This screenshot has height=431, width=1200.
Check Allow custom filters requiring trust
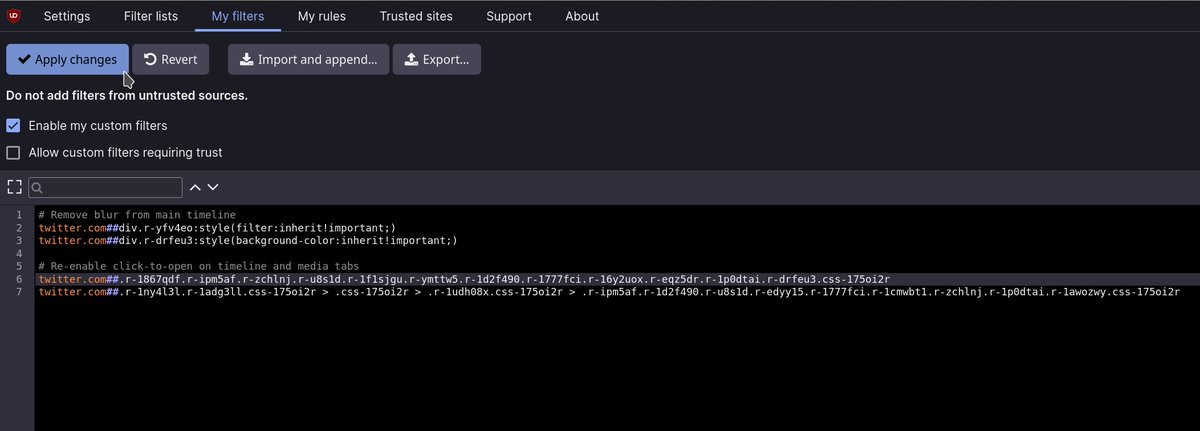pos(13,153)
